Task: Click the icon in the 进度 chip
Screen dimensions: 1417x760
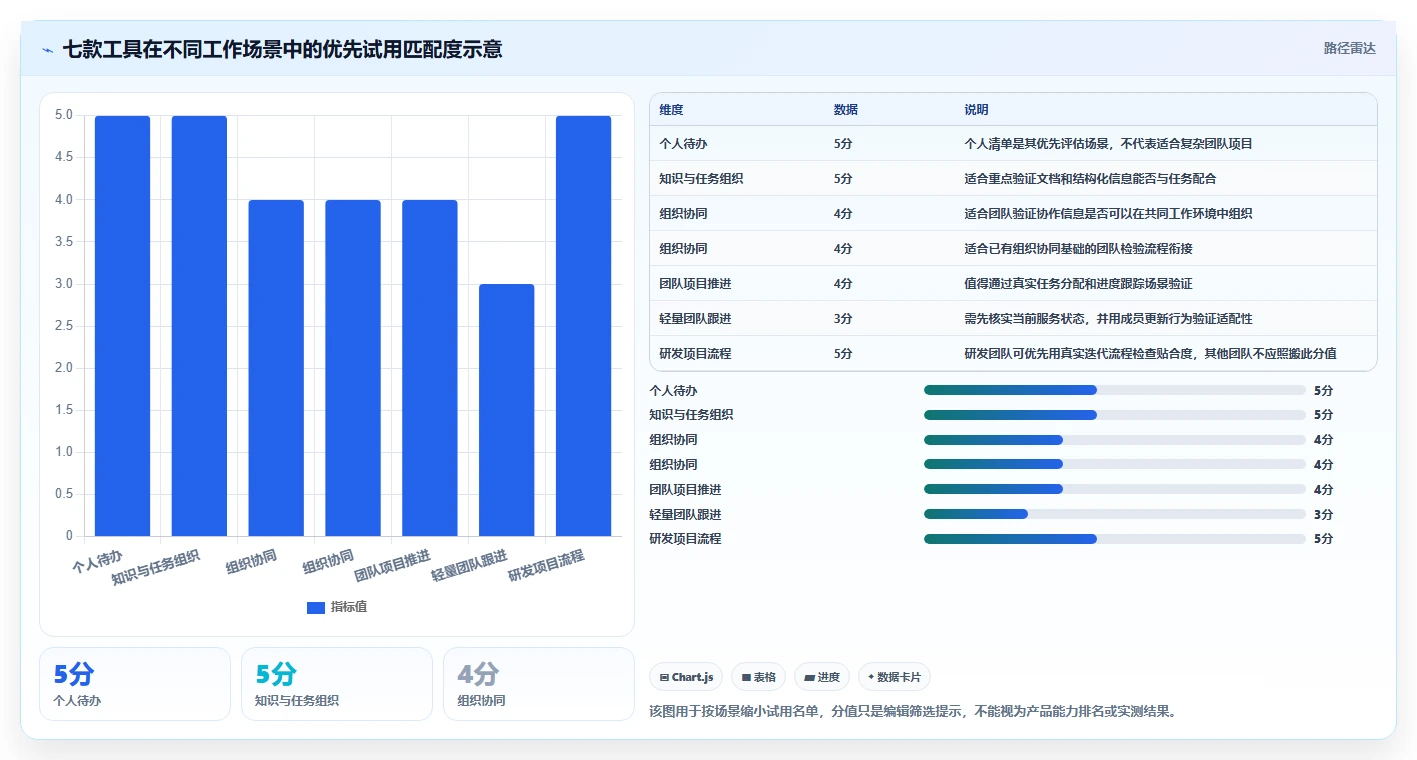Action: pyautogui.click(x=809, y=677)
